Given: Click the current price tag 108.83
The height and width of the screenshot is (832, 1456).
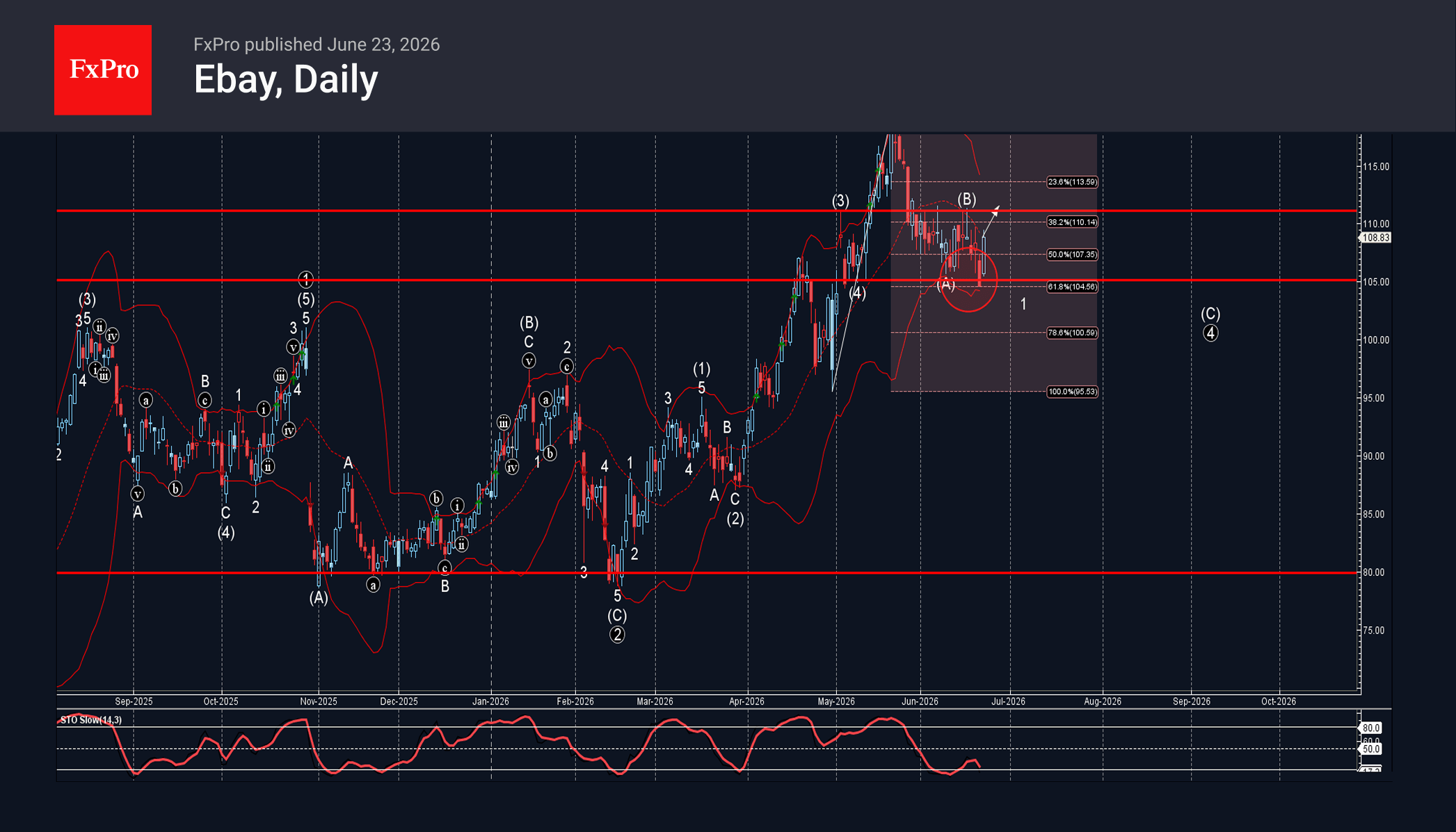Looking at the screenshot, I should pos(1375,238).
